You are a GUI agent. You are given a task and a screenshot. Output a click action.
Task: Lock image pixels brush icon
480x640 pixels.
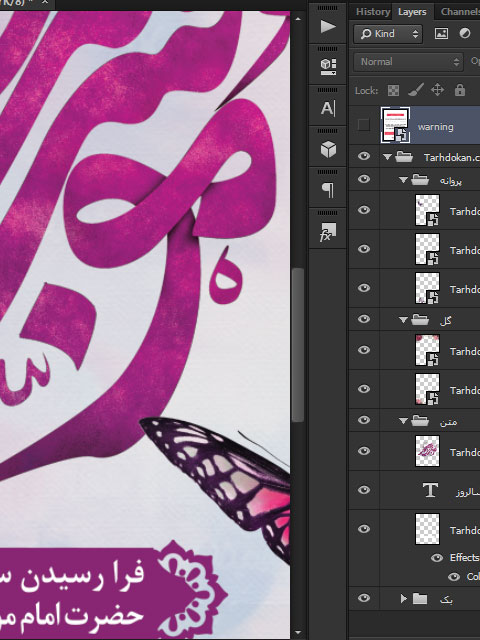(416, 90)
